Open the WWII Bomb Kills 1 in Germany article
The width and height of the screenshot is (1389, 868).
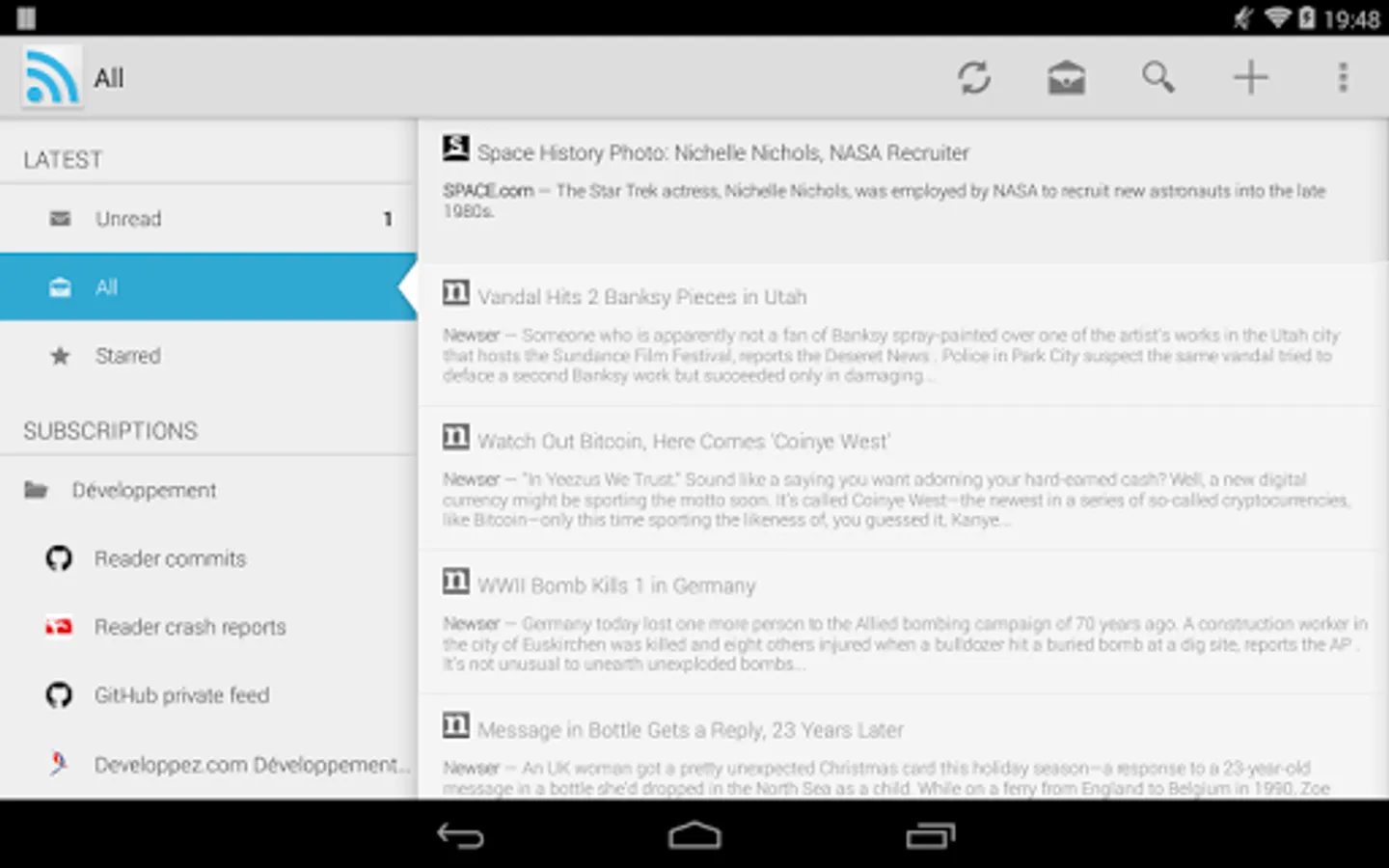pos(903,623)
